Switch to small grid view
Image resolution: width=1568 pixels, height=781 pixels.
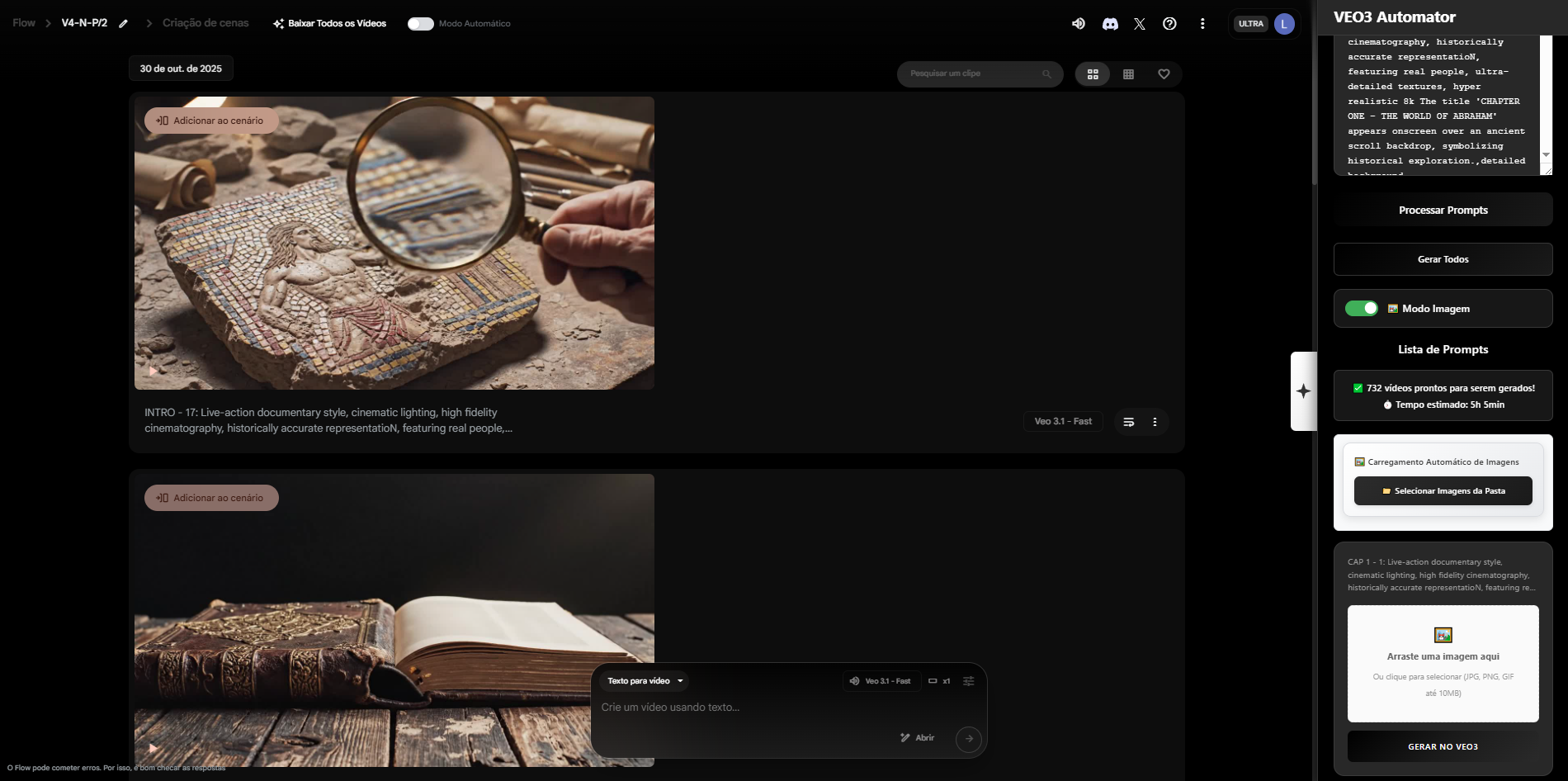(x=1128, y=74)
